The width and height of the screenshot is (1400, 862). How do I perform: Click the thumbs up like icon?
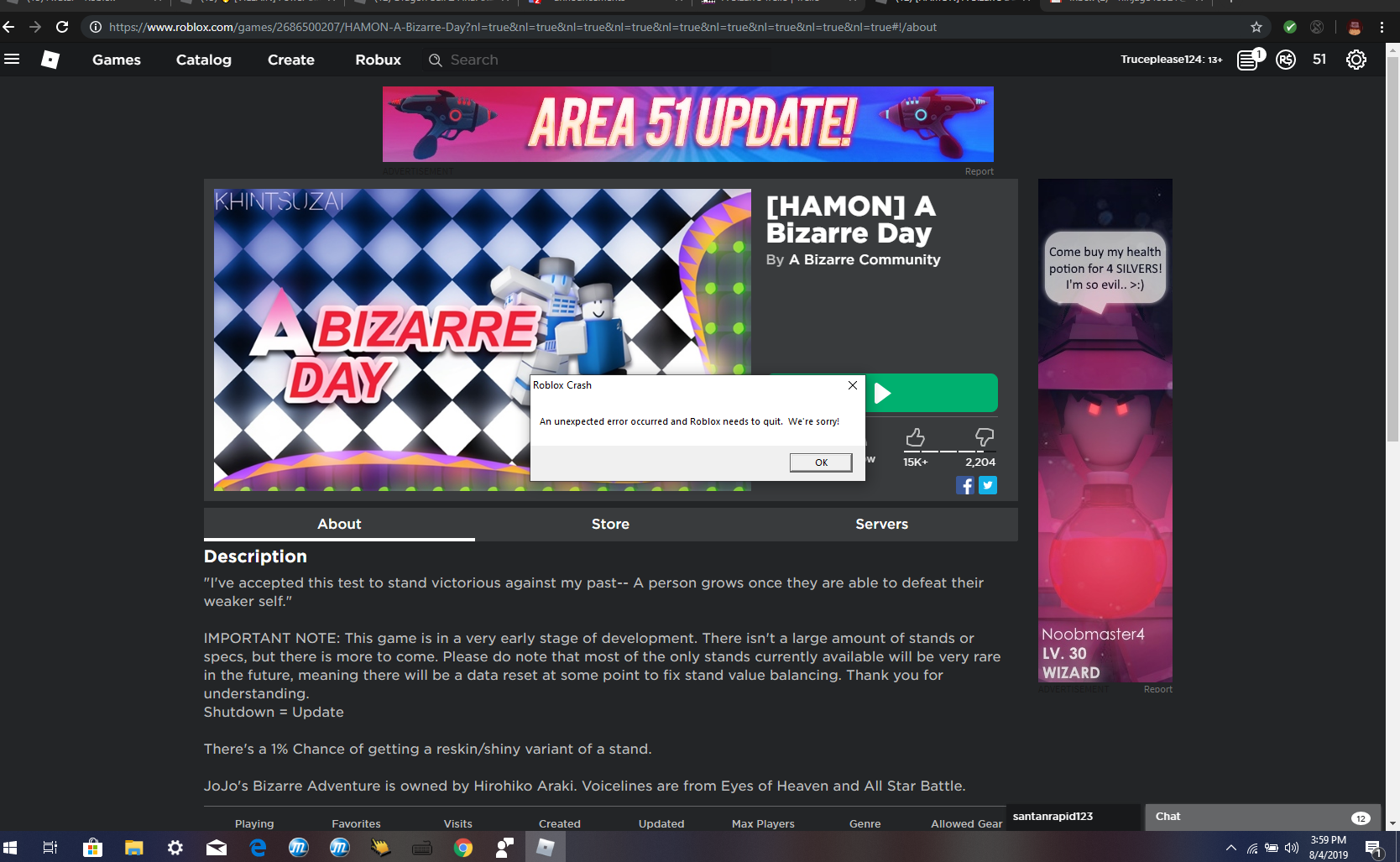(916, 437)
